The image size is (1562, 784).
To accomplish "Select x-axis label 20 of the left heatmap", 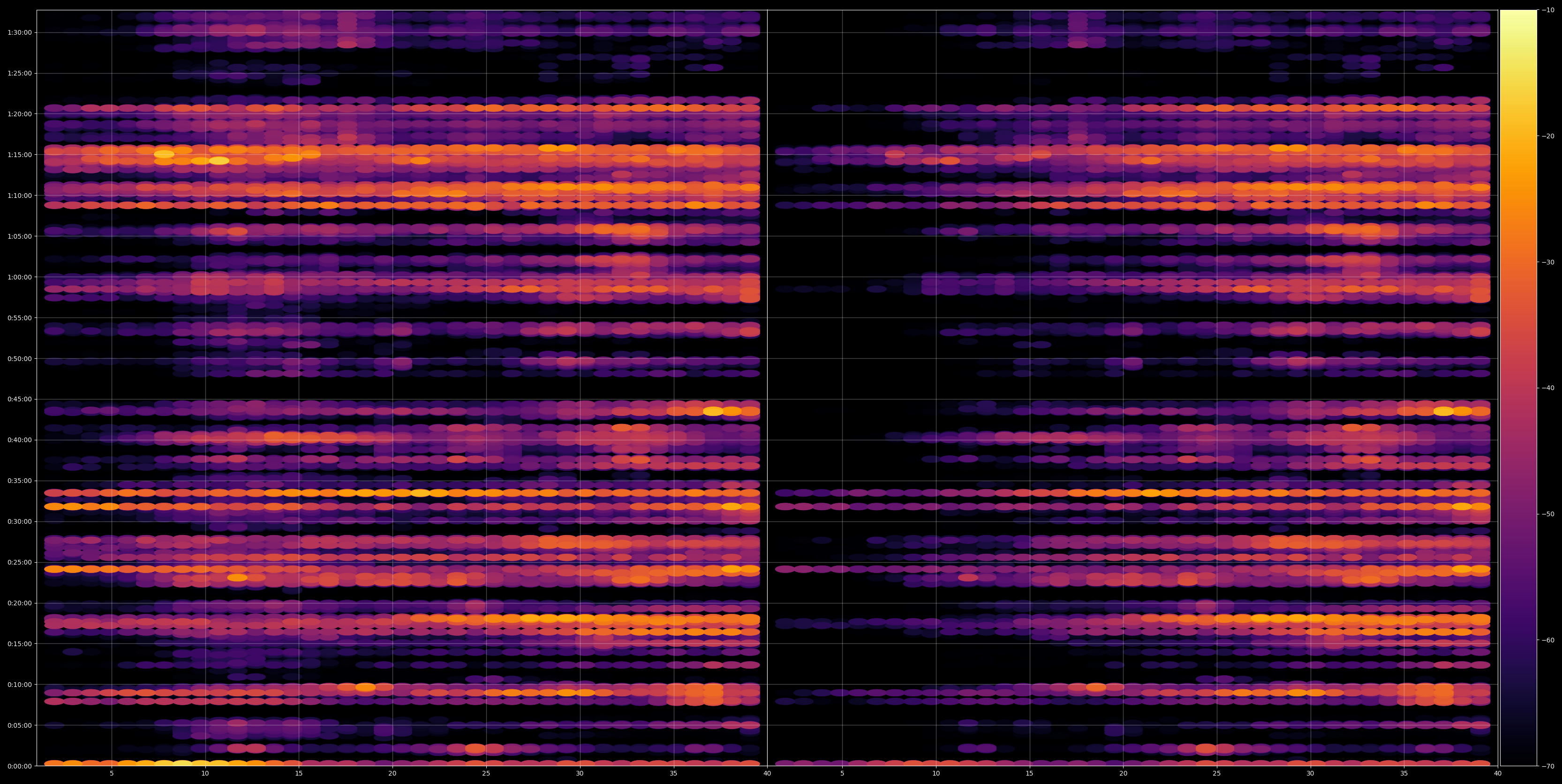I will pos(392,773).
